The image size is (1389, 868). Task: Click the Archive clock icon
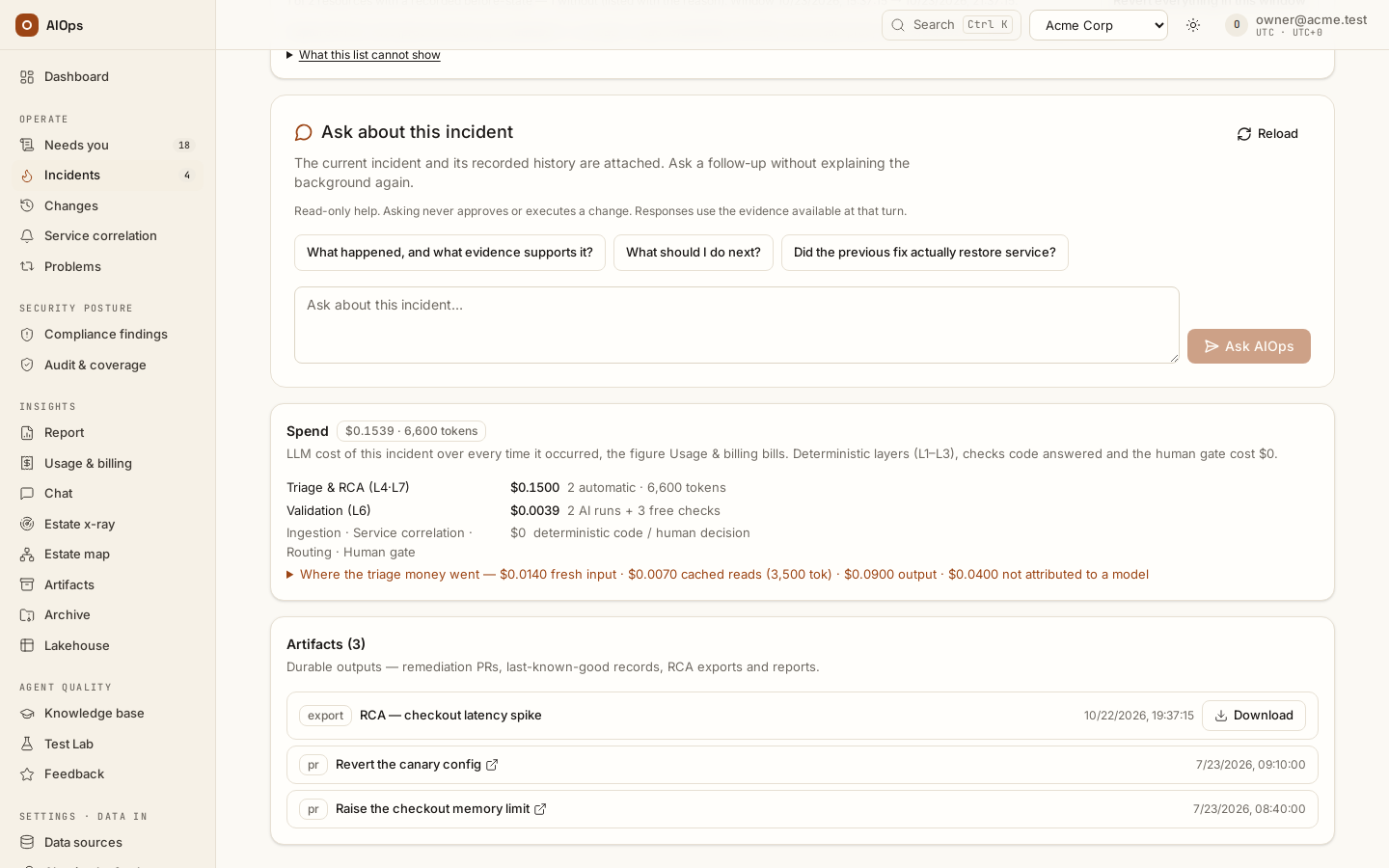click(x=27, y=615)
